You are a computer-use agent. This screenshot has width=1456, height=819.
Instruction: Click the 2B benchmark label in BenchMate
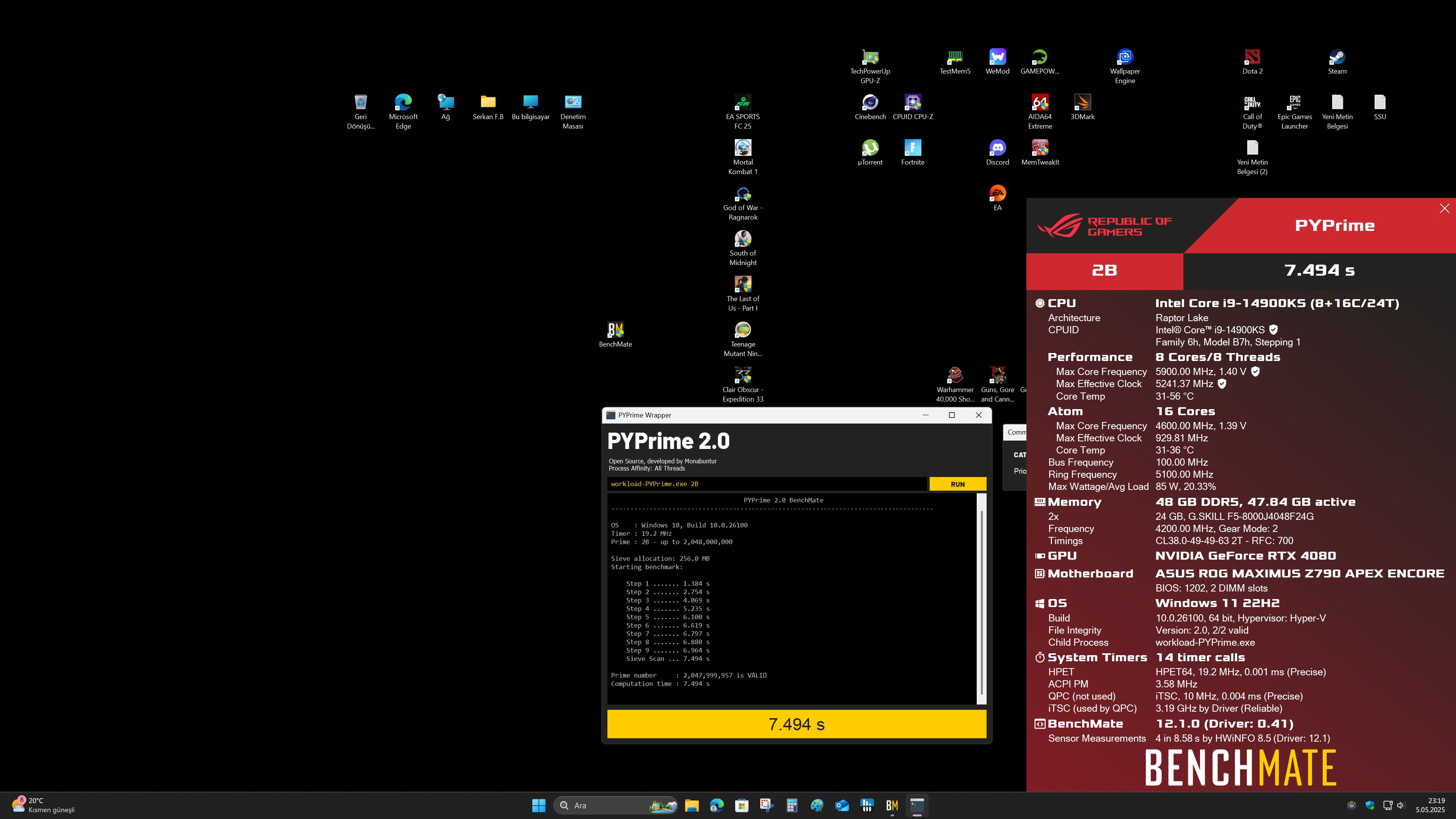[x=1104, y=271]
